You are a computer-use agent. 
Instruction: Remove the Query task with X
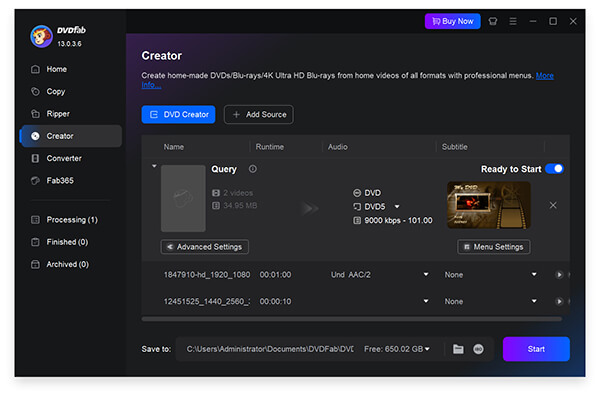click(553, 205)
